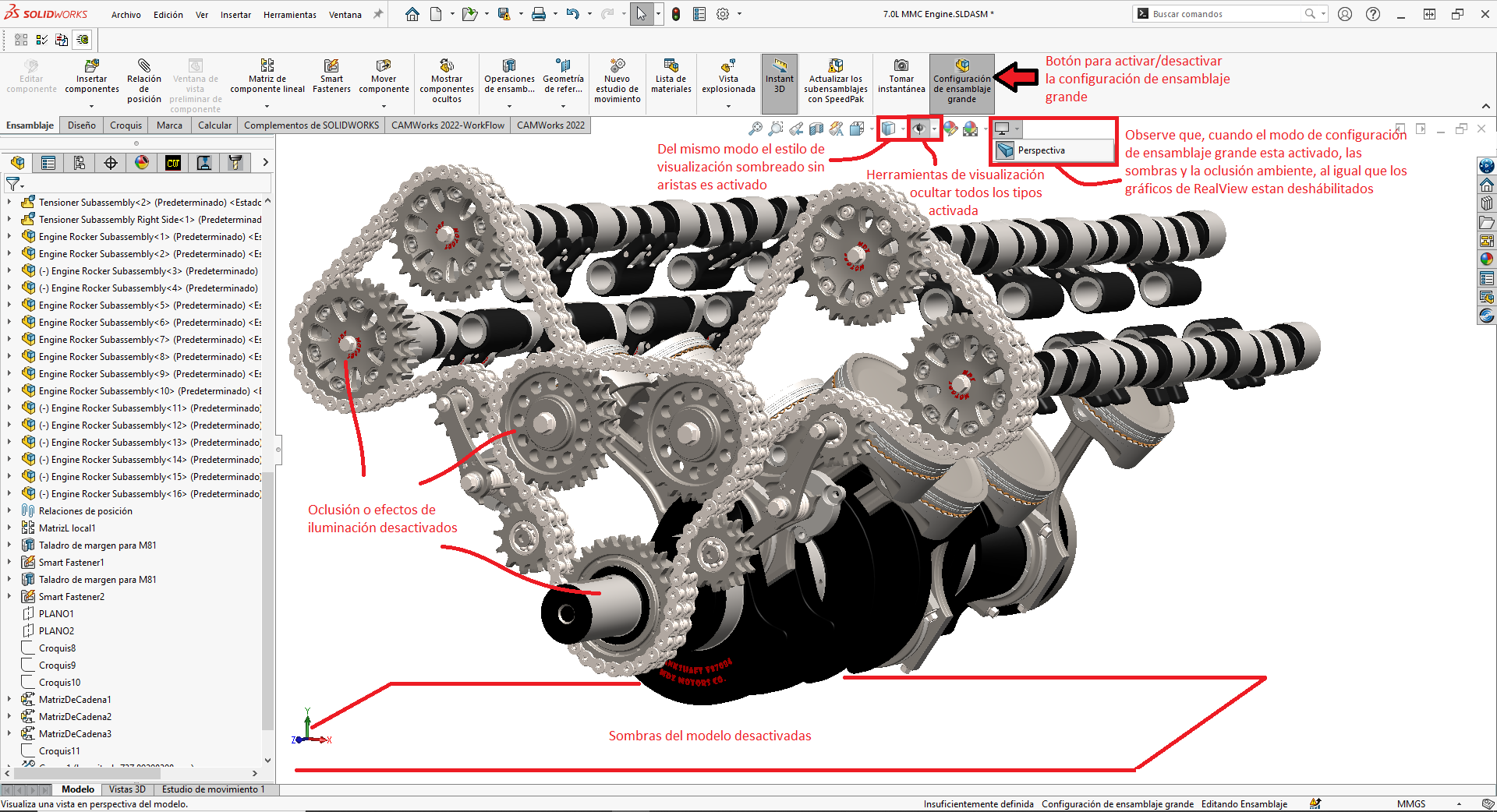1497x812 pixels.
Task: Expand the MatrizDeCadena1 tree node
Action: point(9,699)
